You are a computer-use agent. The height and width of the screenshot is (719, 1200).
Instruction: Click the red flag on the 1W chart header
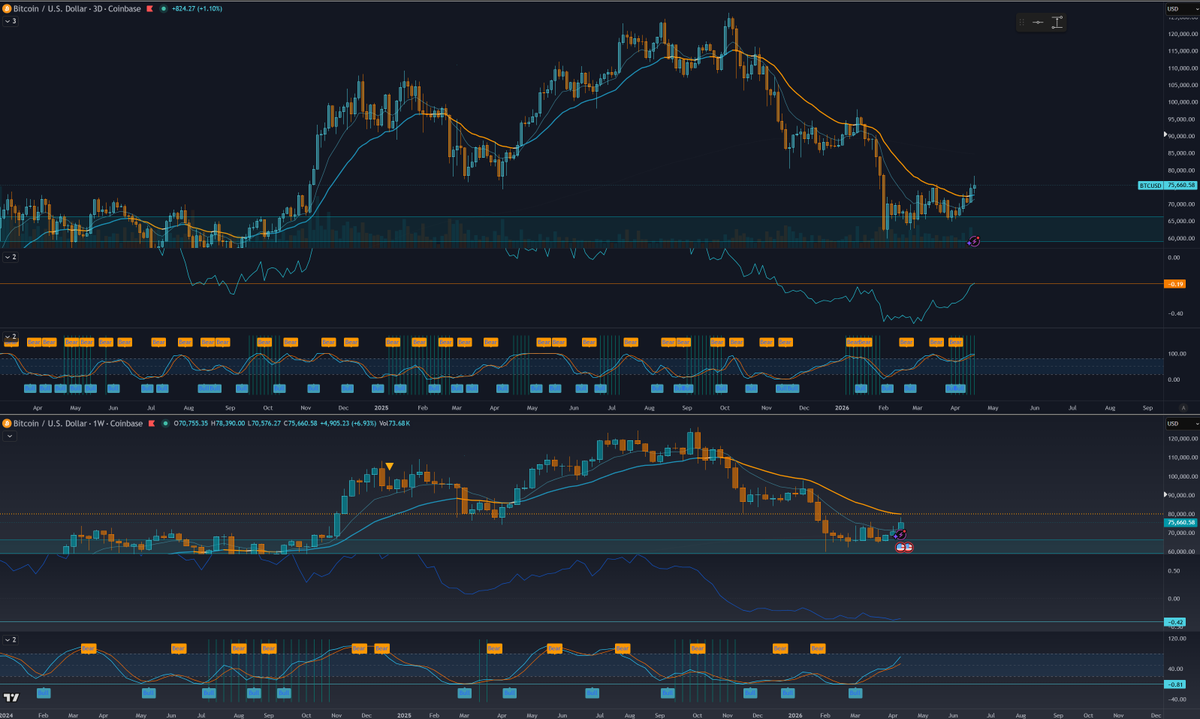point(151,424)
